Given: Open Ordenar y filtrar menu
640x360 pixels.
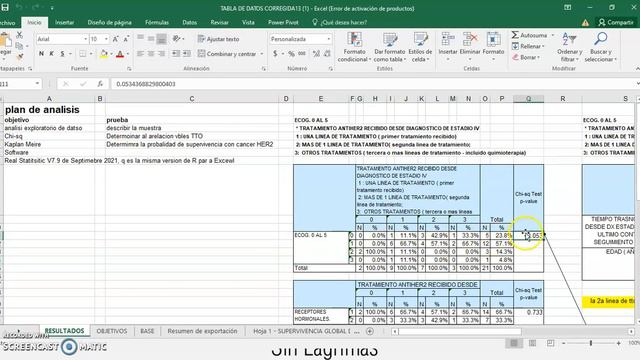Looking at the screenshot, I should 569,47.
